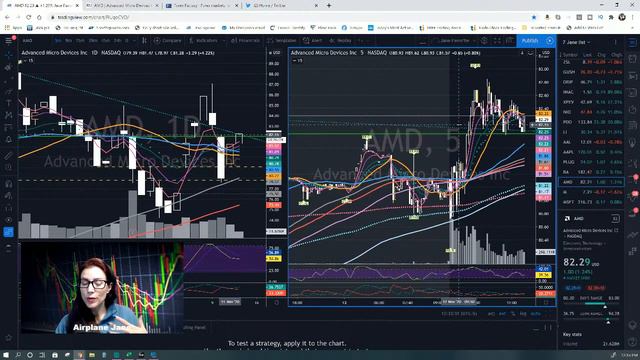Click the Publish button
Screen dimensions: 640x360
pos(529,40)
